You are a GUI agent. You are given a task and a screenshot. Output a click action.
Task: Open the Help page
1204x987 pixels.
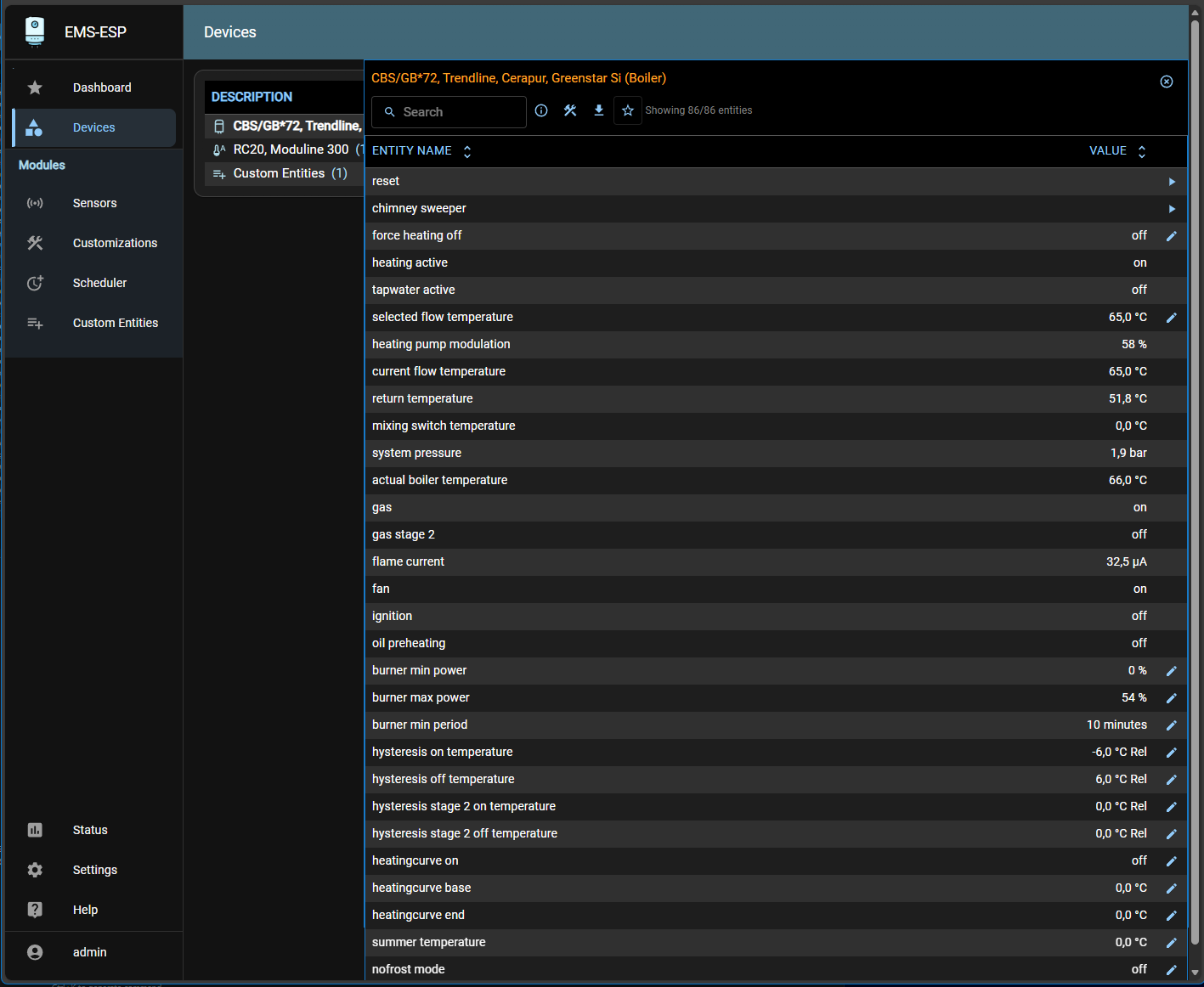tap(85, 909)
